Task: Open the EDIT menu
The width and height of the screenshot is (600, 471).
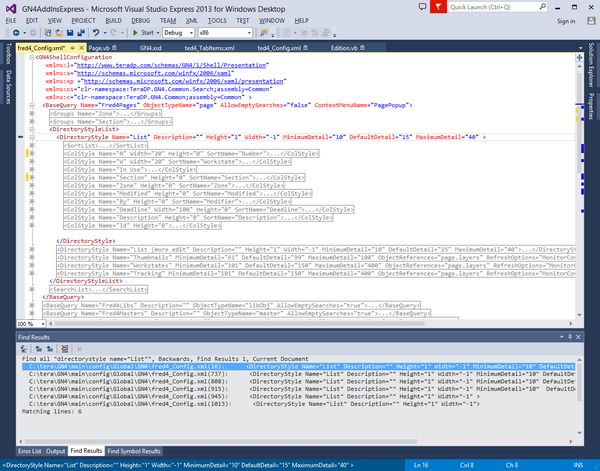Action: pos(32,21)
